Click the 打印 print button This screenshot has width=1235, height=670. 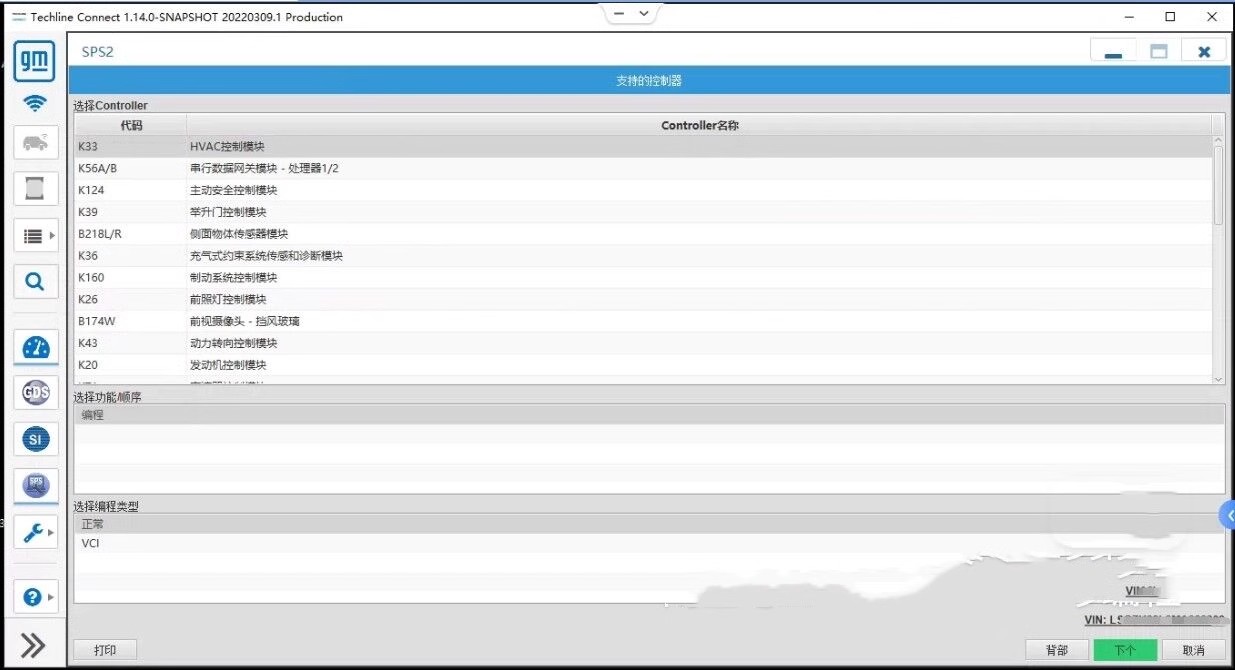coord(105,650)
